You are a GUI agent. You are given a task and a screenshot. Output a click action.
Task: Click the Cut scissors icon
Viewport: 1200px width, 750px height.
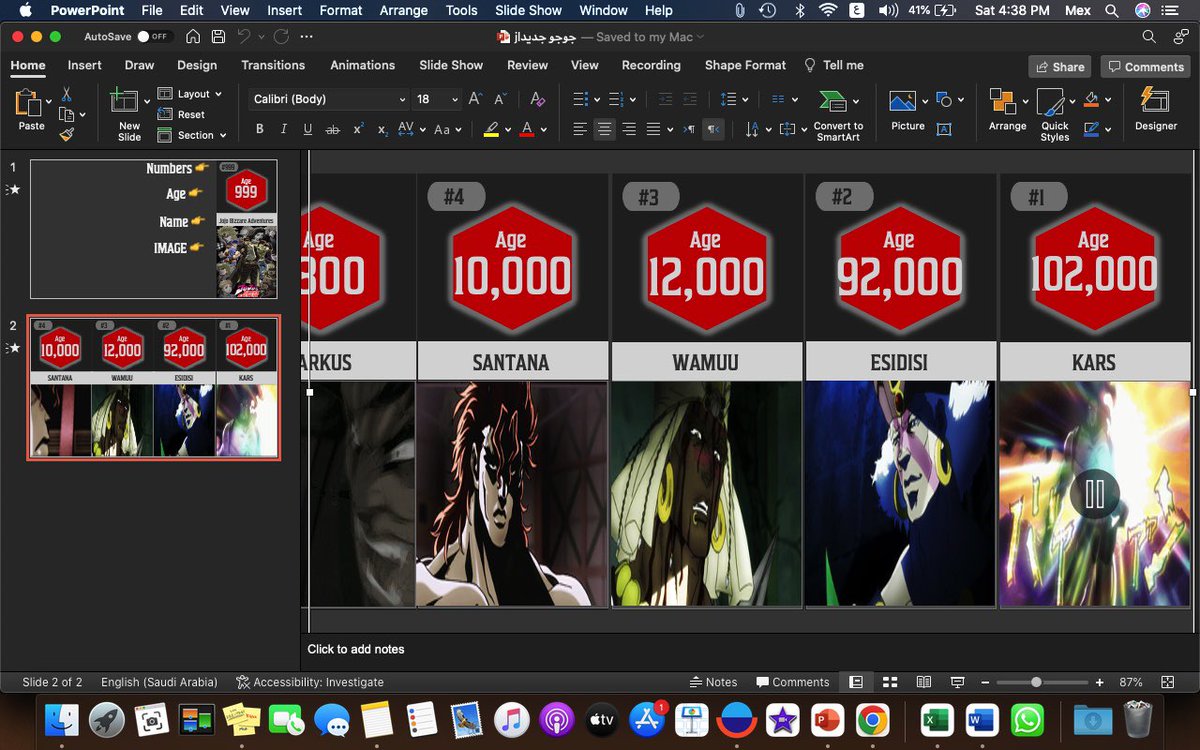(67, 94)
